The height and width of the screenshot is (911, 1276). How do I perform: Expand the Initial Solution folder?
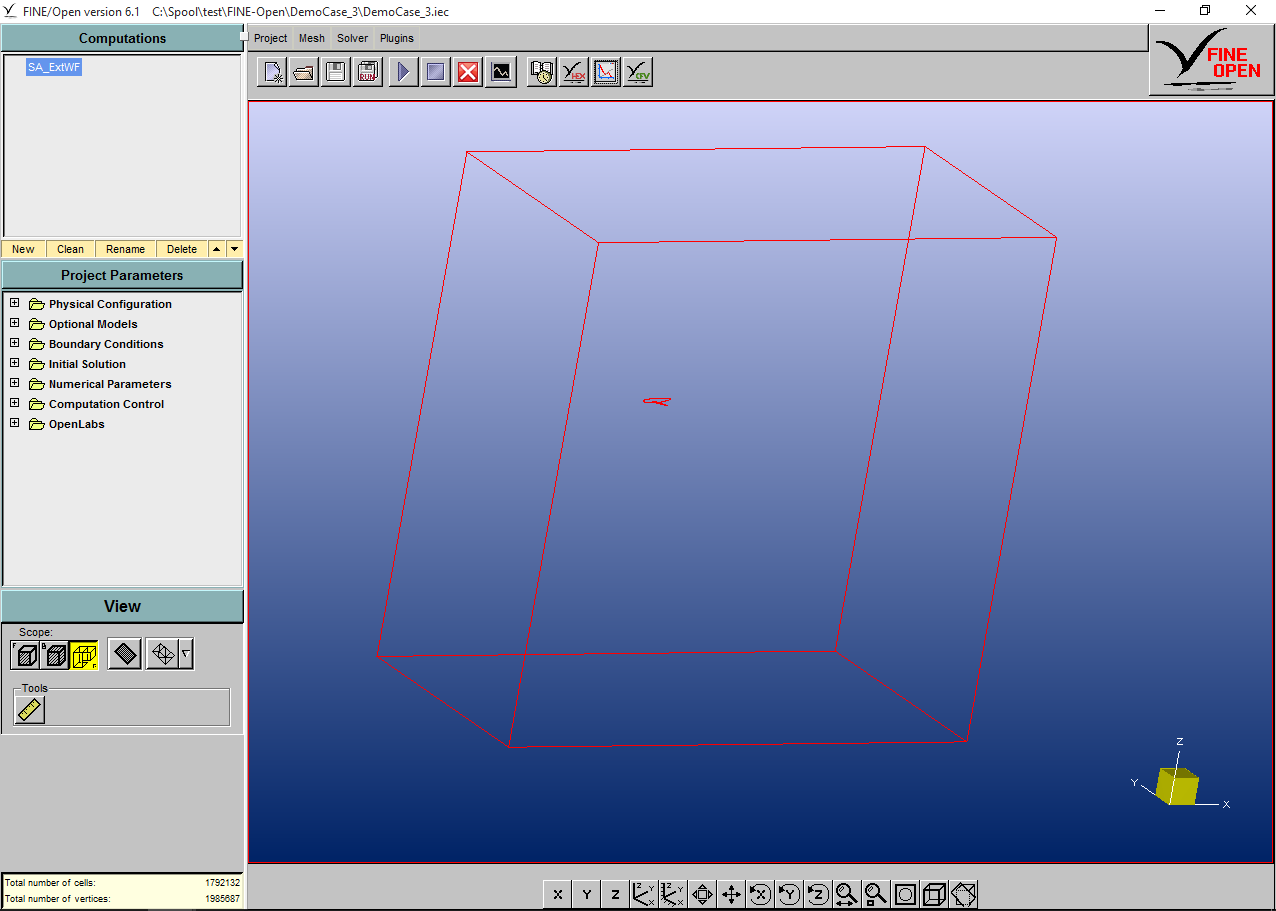15,363
